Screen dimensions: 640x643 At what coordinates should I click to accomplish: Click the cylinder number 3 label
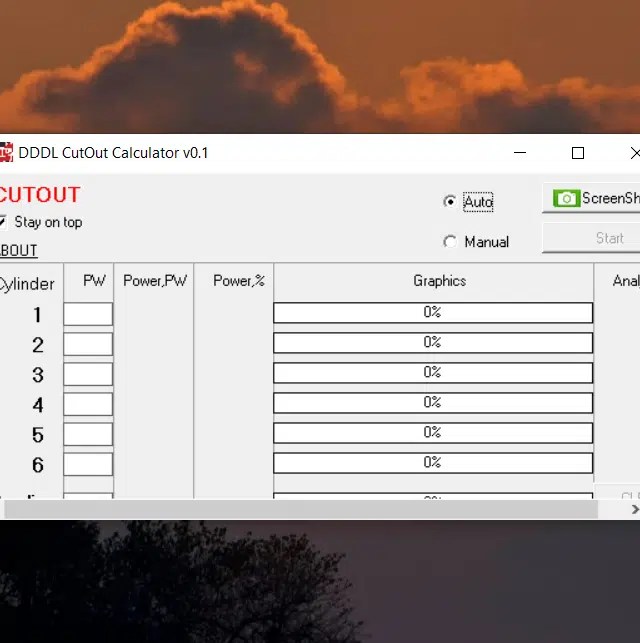tap(38, 375)
